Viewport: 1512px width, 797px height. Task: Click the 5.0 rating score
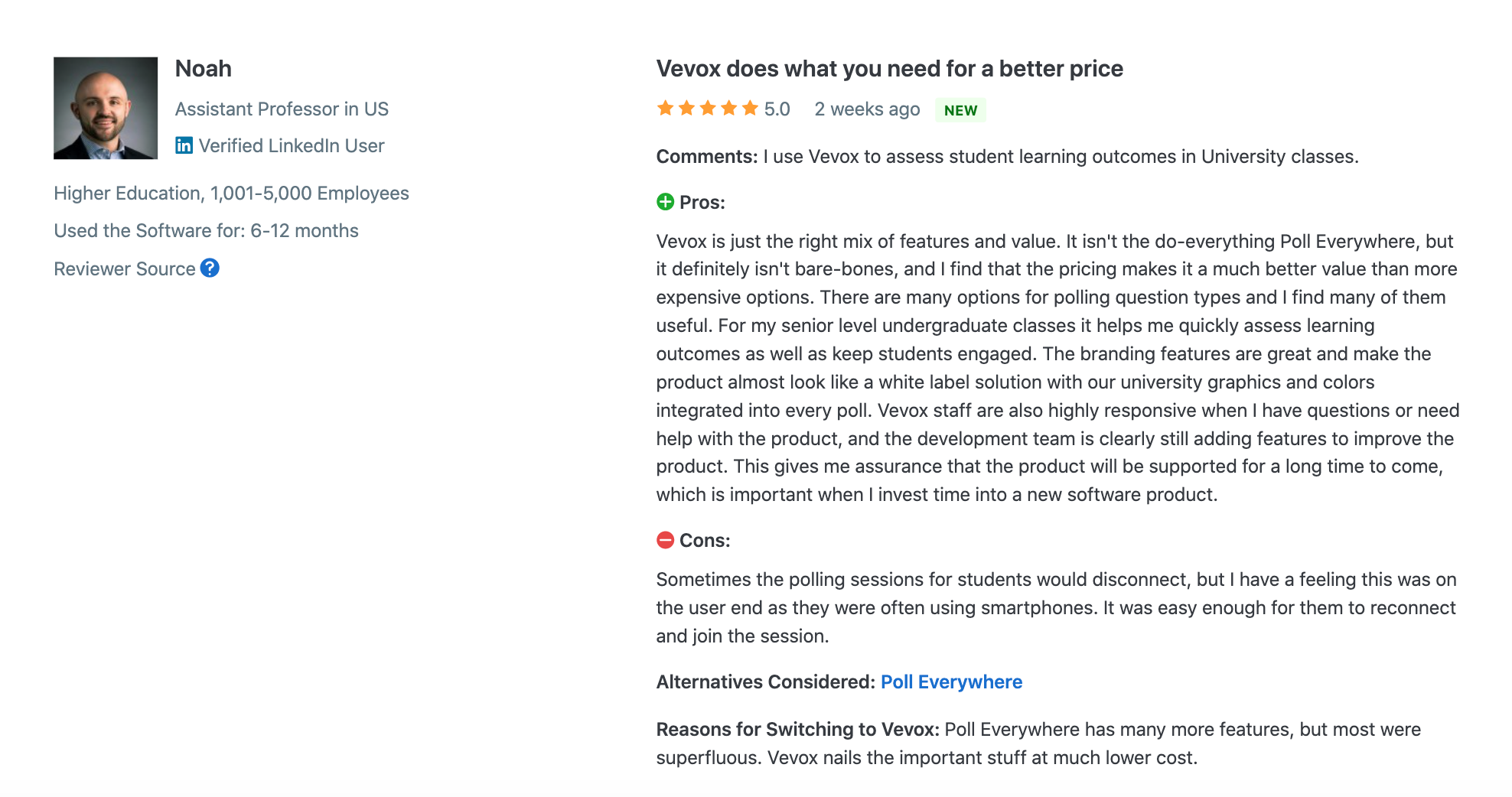(x=777, y=109)
